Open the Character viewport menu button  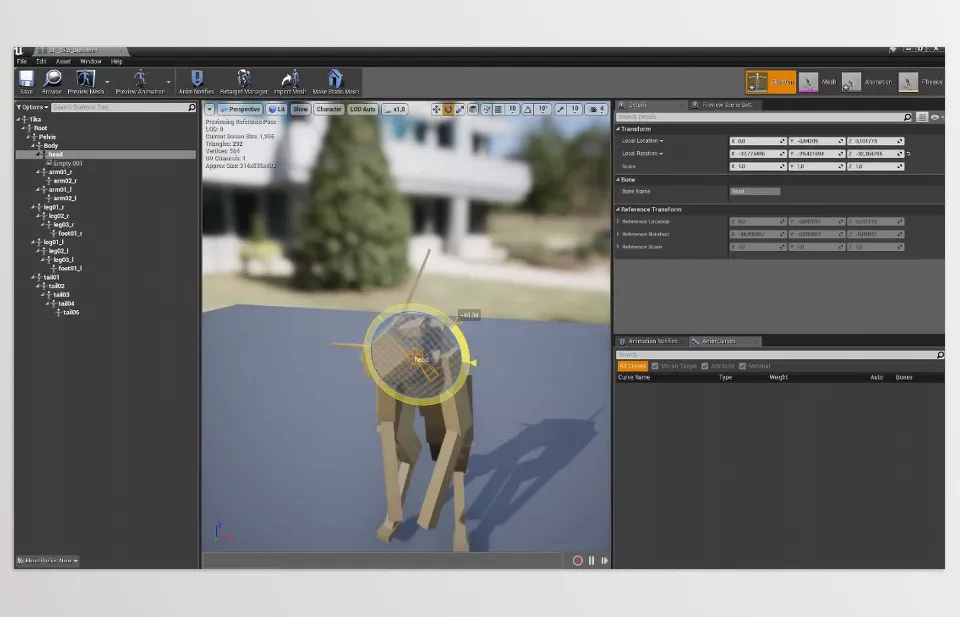tap(329, 109)
